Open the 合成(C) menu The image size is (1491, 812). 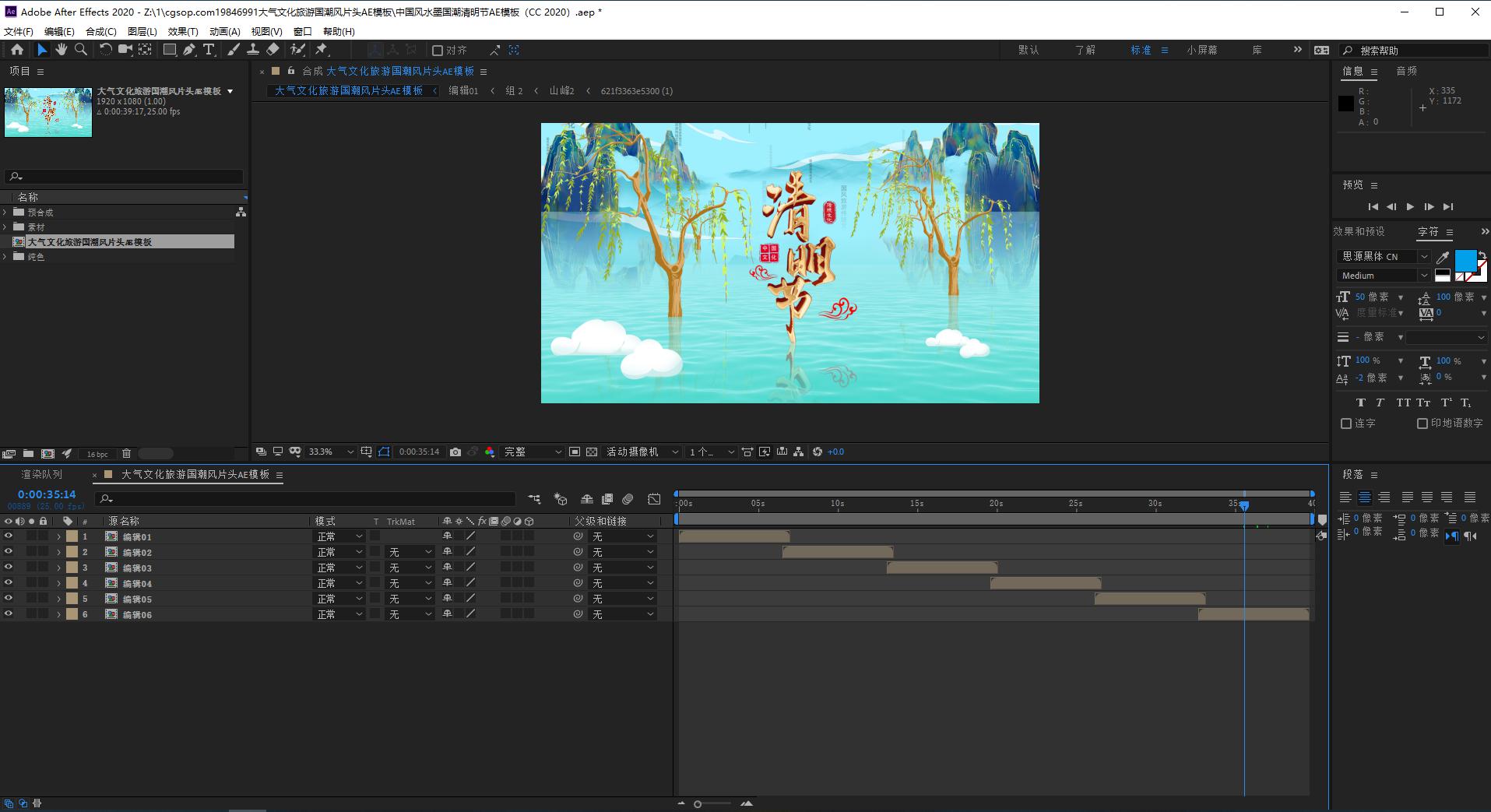pyautogui.click(x=100, y=31)
